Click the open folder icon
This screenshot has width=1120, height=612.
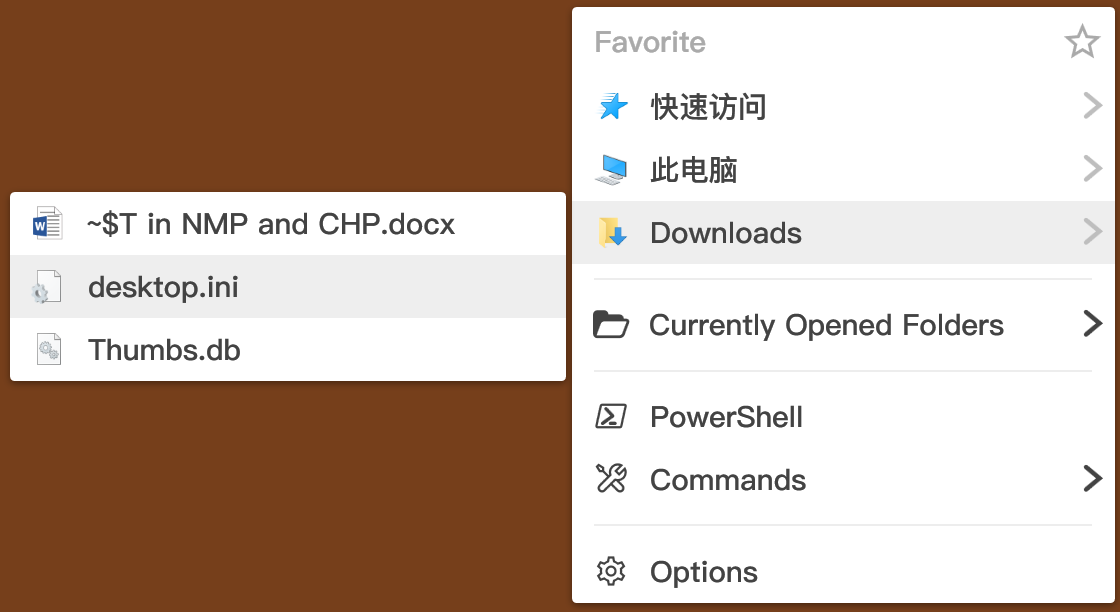pyautogui.click(x=611, y=325)
